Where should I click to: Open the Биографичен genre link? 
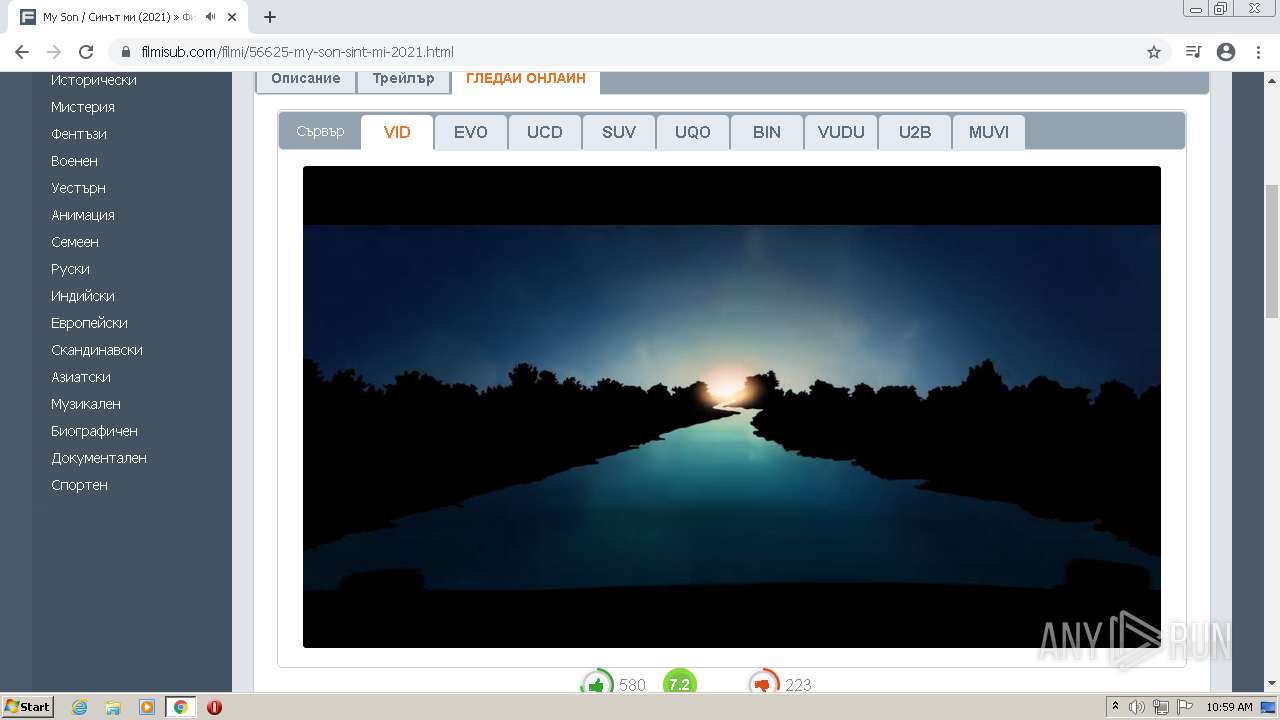(95, 431)
